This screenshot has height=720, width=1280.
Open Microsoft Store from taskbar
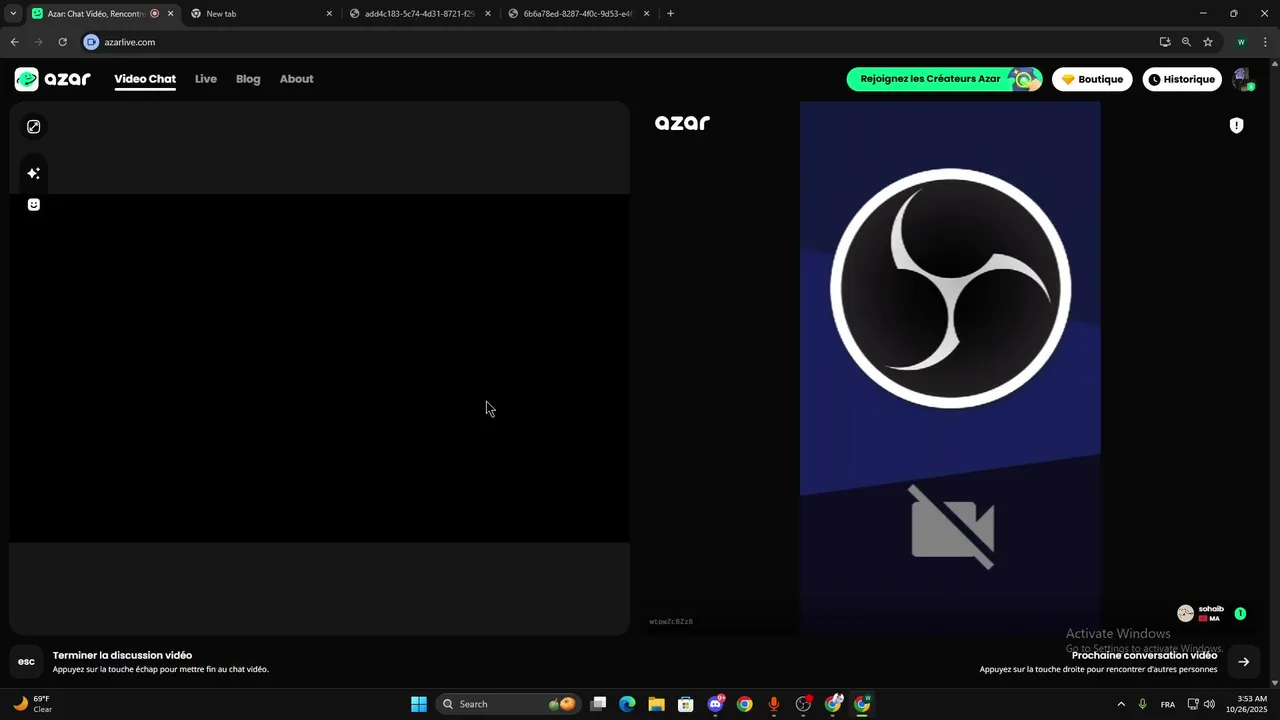(685, 704)
